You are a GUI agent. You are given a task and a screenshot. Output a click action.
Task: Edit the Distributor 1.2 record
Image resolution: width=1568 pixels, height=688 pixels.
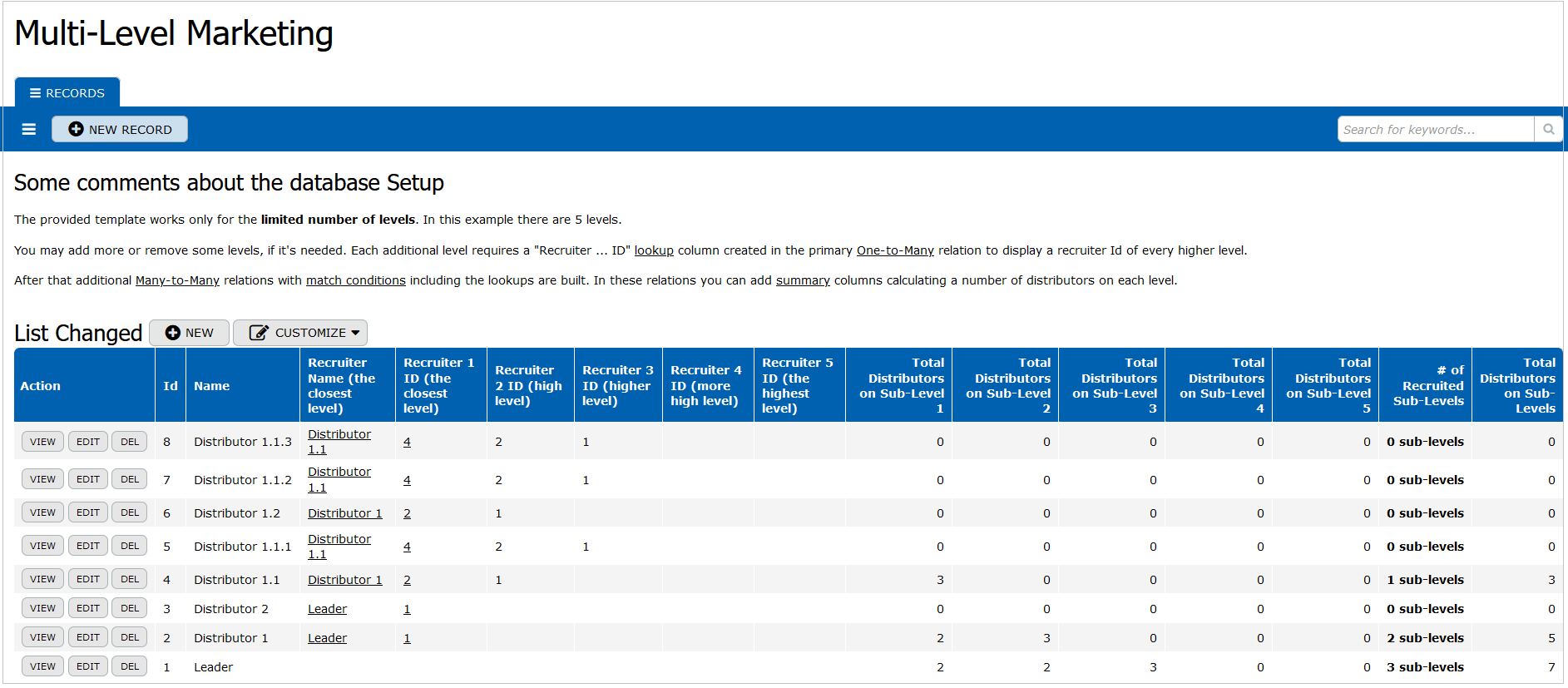tap(88, 512)
